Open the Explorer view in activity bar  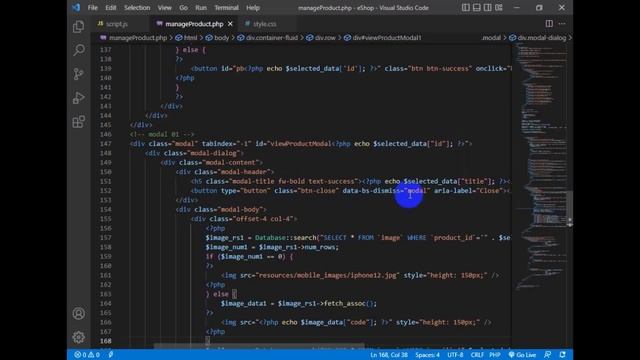tap(78, 27)
